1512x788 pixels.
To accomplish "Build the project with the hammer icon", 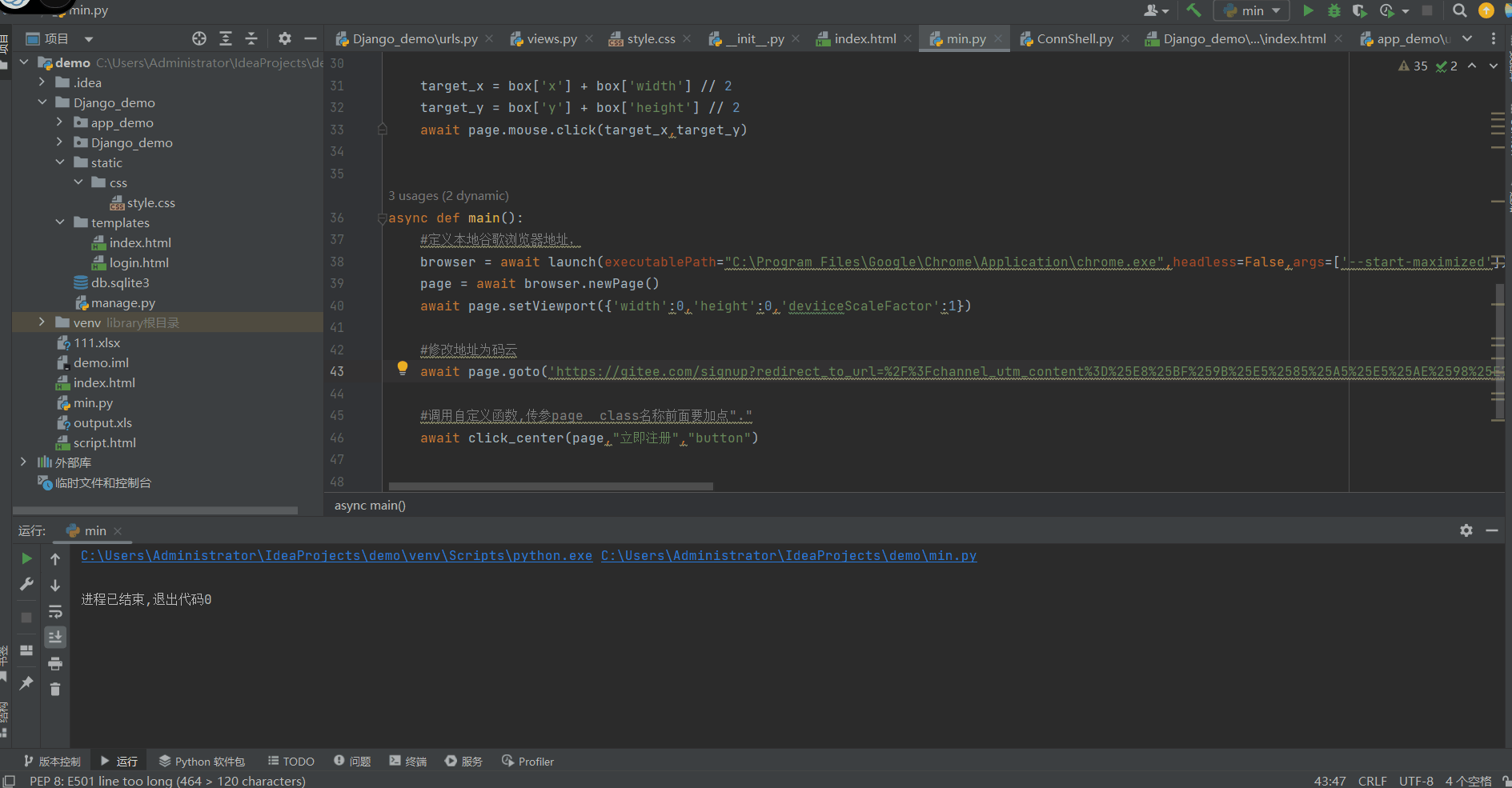I will pos(1193,10).
